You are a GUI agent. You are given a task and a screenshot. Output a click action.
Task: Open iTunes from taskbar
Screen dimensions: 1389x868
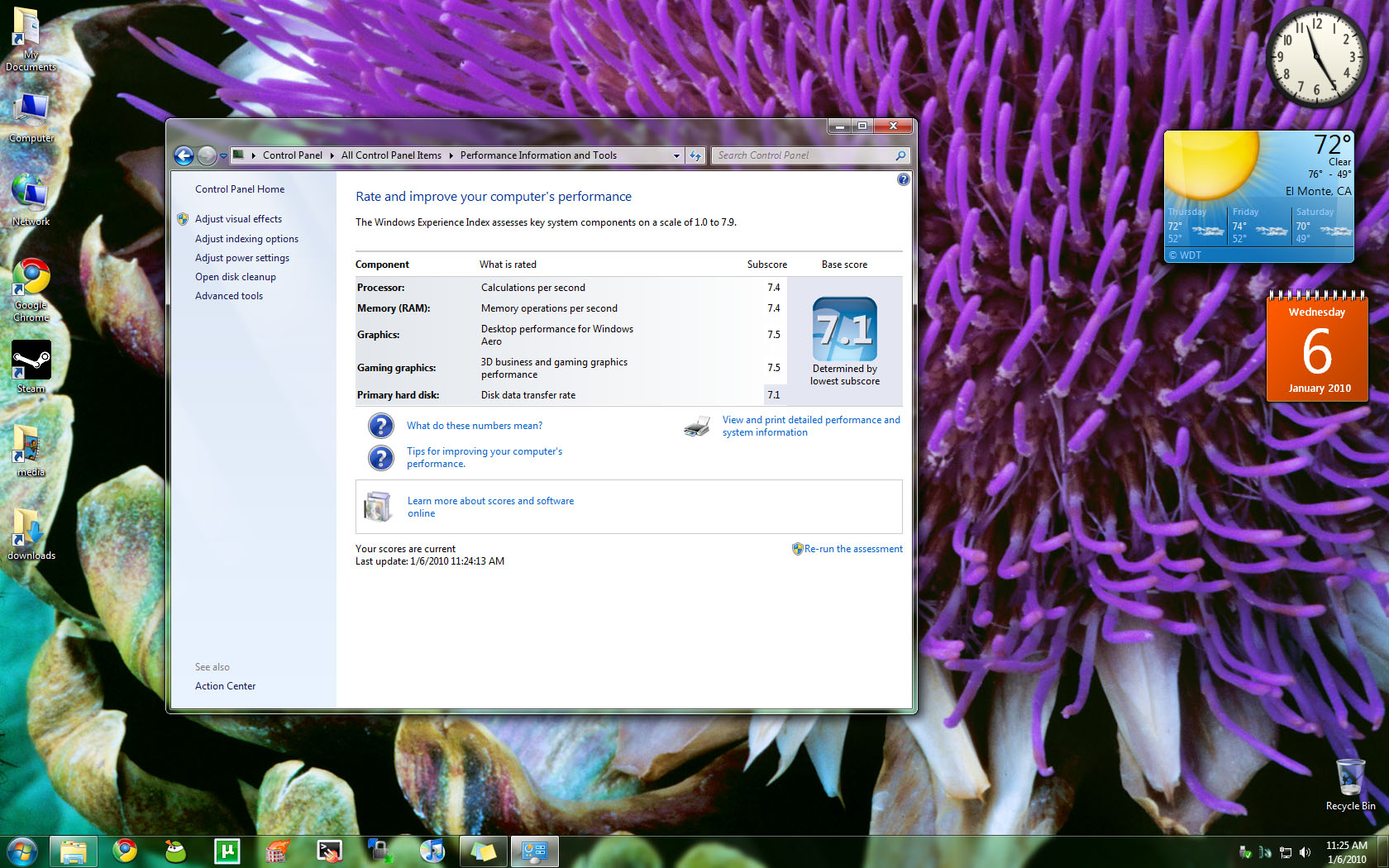432,851
